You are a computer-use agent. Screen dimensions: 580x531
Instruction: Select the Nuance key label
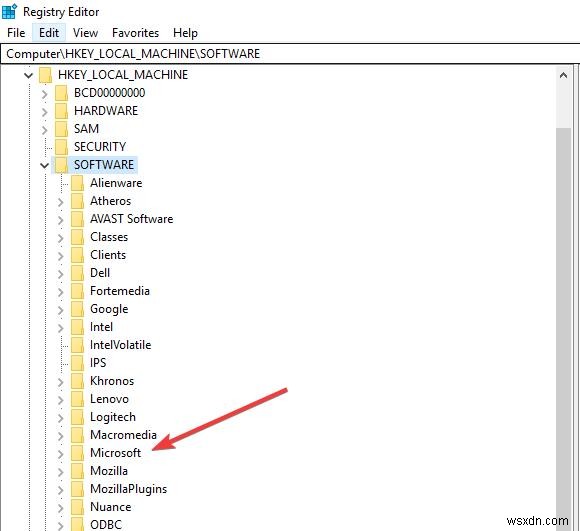pos(111,507)
